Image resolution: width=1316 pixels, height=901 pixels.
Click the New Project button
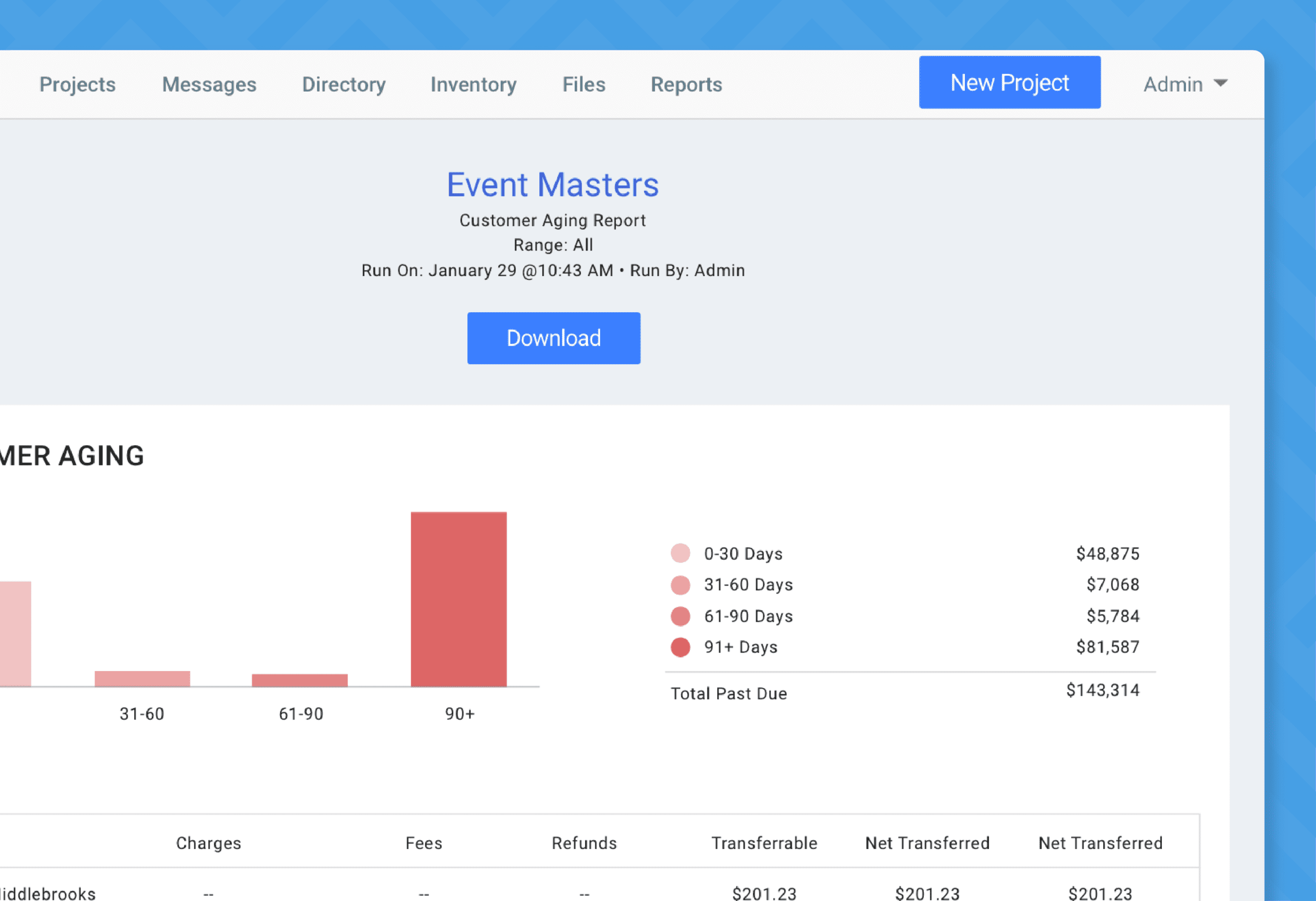coord(1010,82)
